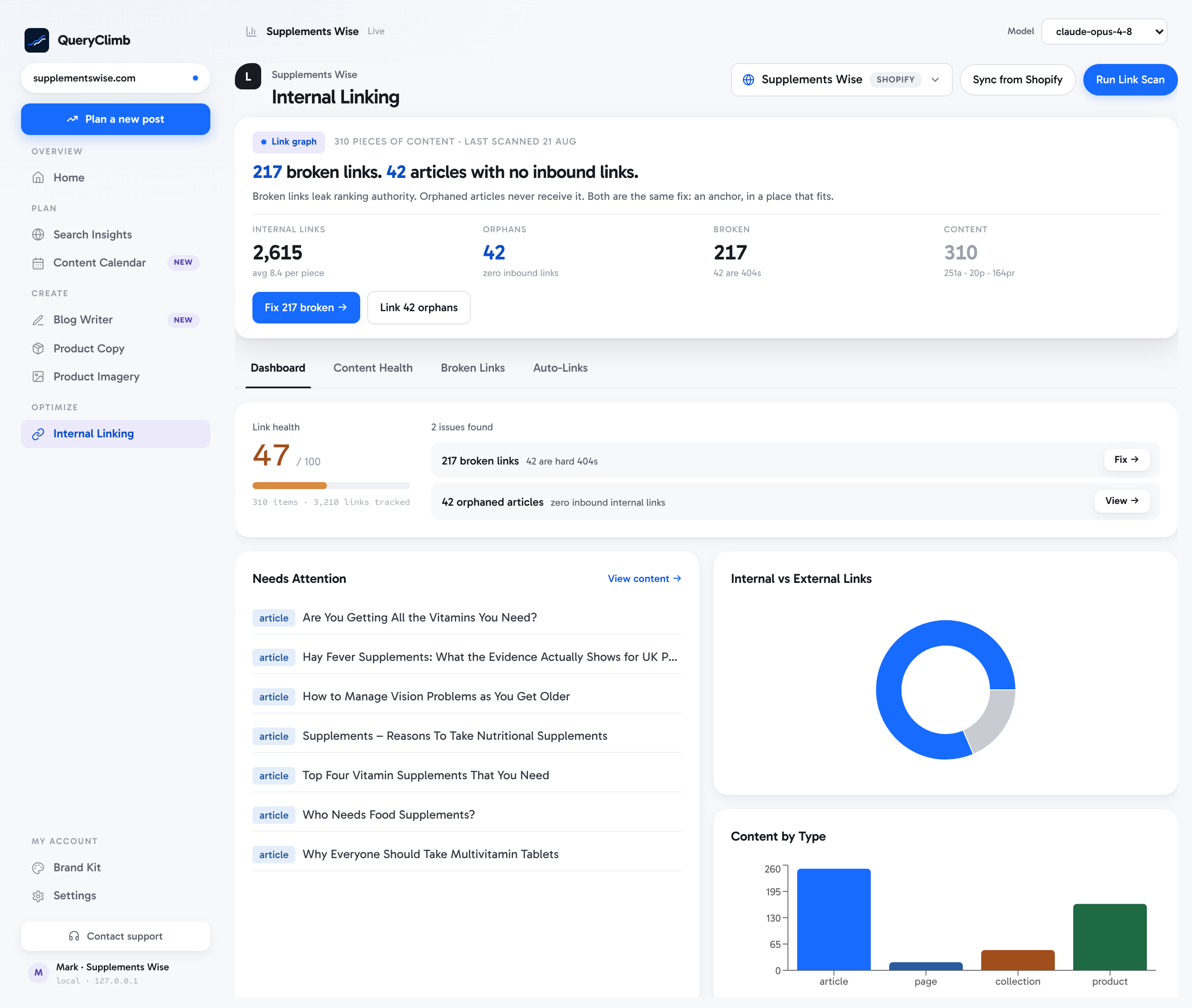This screenshot has width=1192, height=1008.
Task: Click Run Link Scan button
Action: point(1130,79)
